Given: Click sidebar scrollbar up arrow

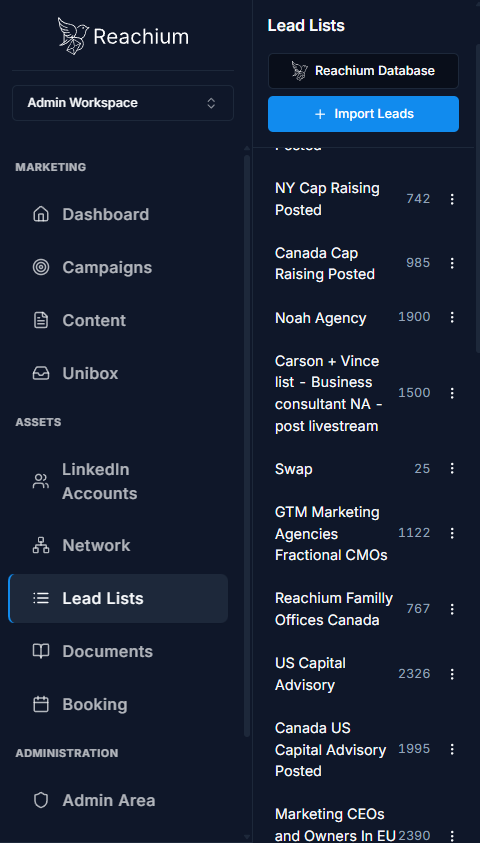Looking at the screenshot, I should coord(247,147).
